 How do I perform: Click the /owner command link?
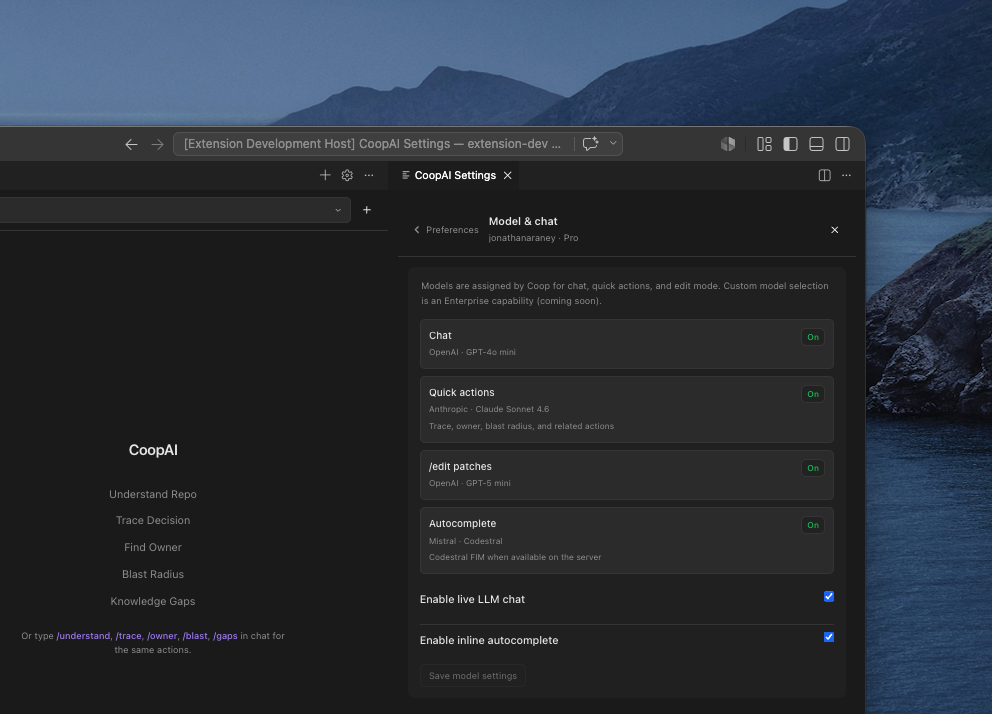162,636
